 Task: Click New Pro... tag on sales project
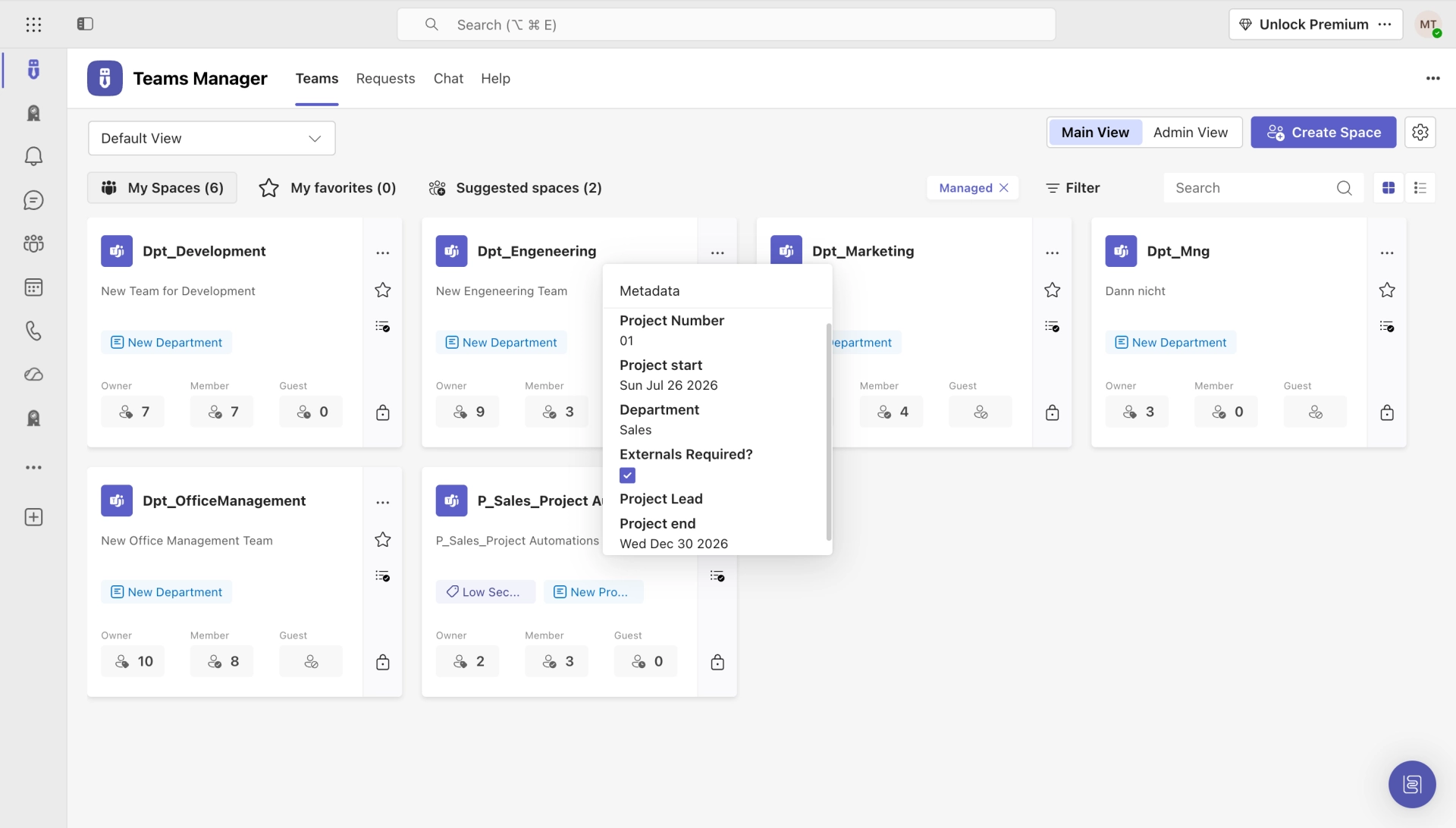point(594,592)
